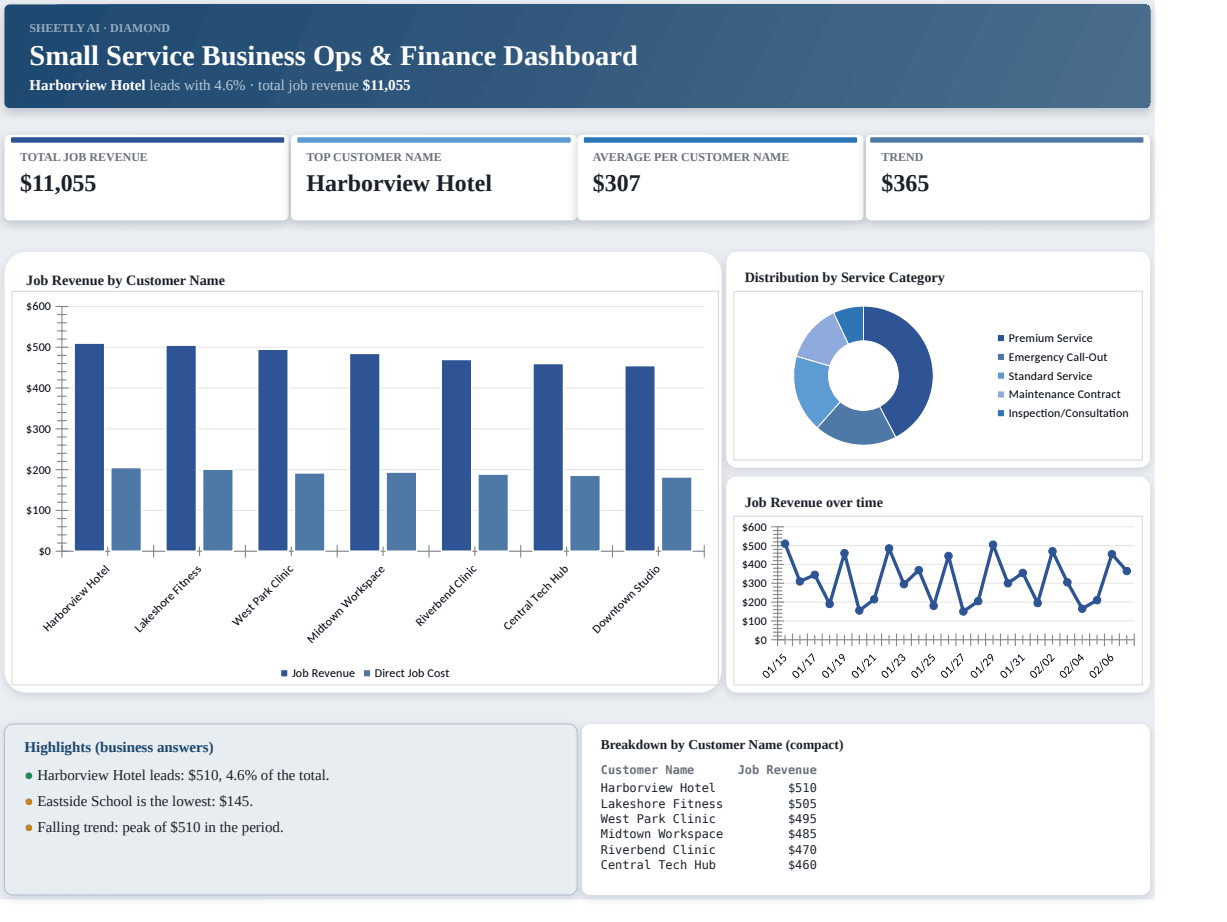Open the Top Customer Name card
This screenshot has height=922, width=1227.
pyautogui.click(x=433, y=178)
